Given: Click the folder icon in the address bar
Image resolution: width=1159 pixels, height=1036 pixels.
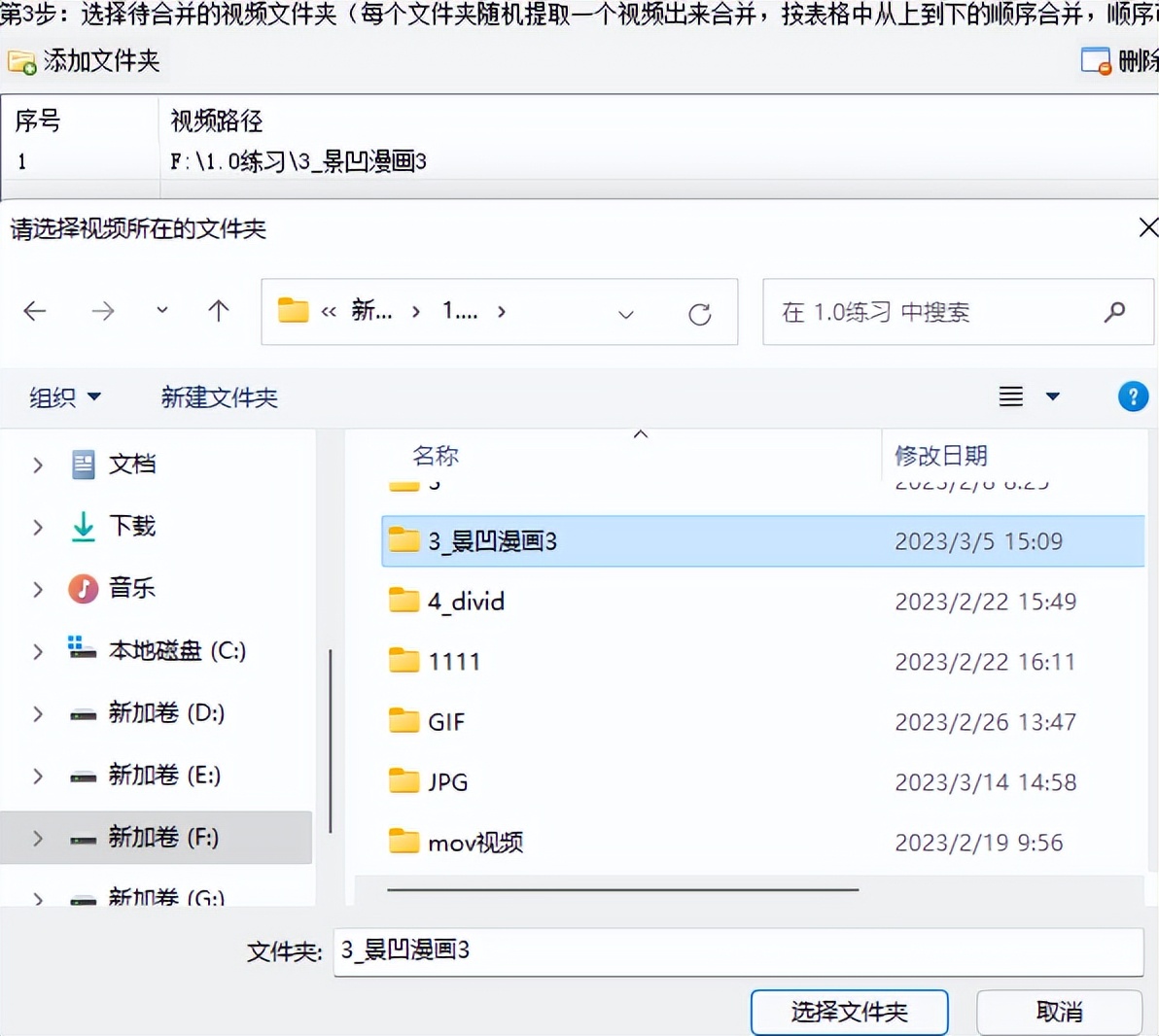Looking at the screenshot, I should (x=292, y=311).
